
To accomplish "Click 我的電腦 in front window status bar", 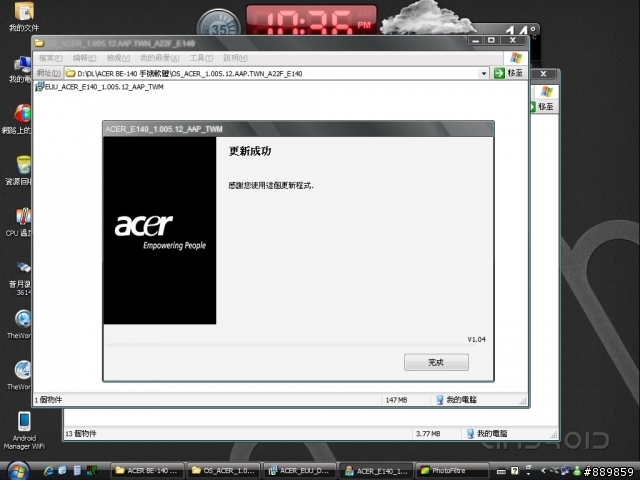I will 456,400.
